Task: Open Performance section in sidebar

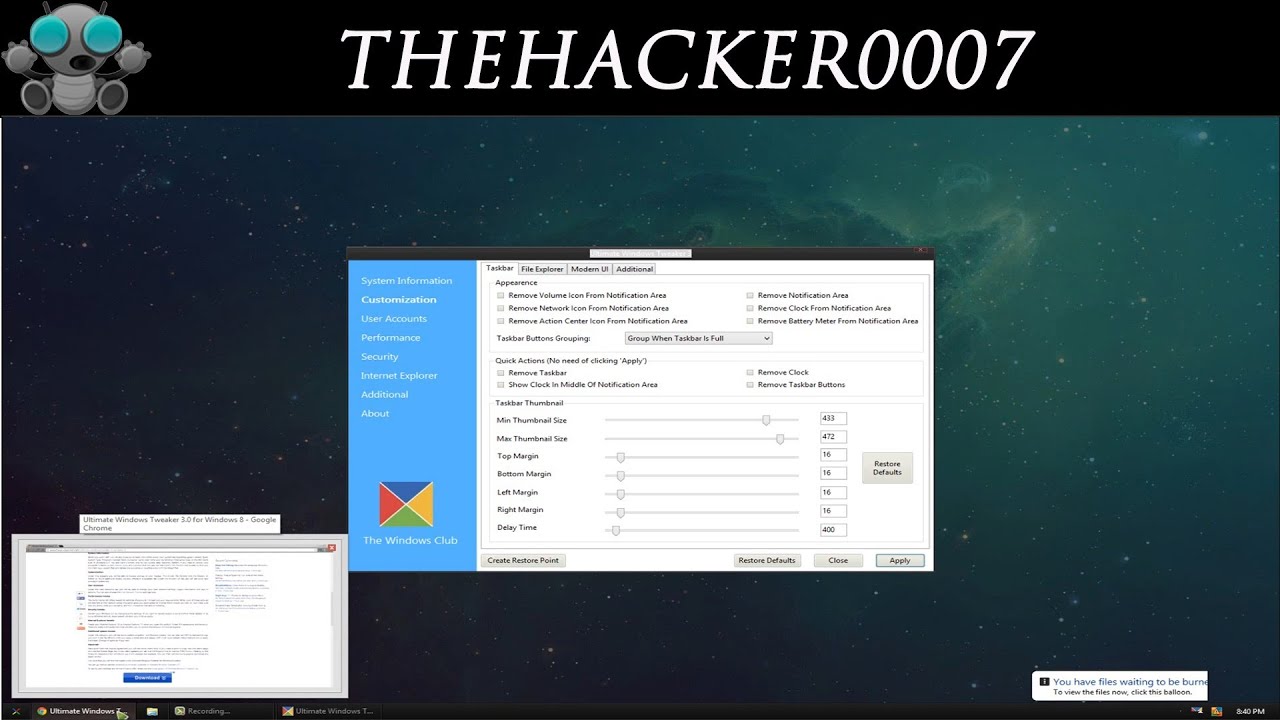Action: [391, 338]
